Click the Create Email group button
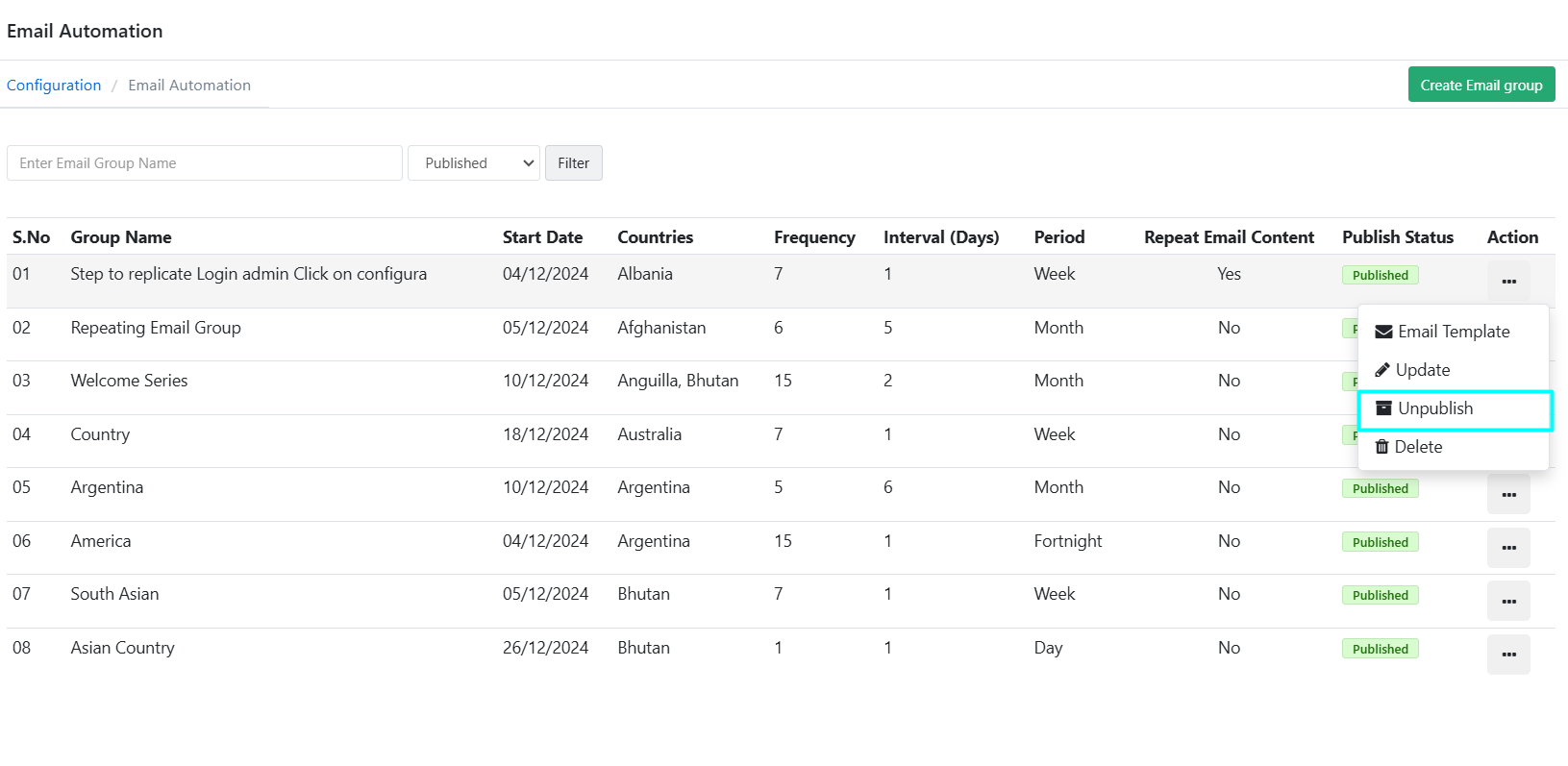The width and height of the screenshot is (1568, 766). 1481,85
